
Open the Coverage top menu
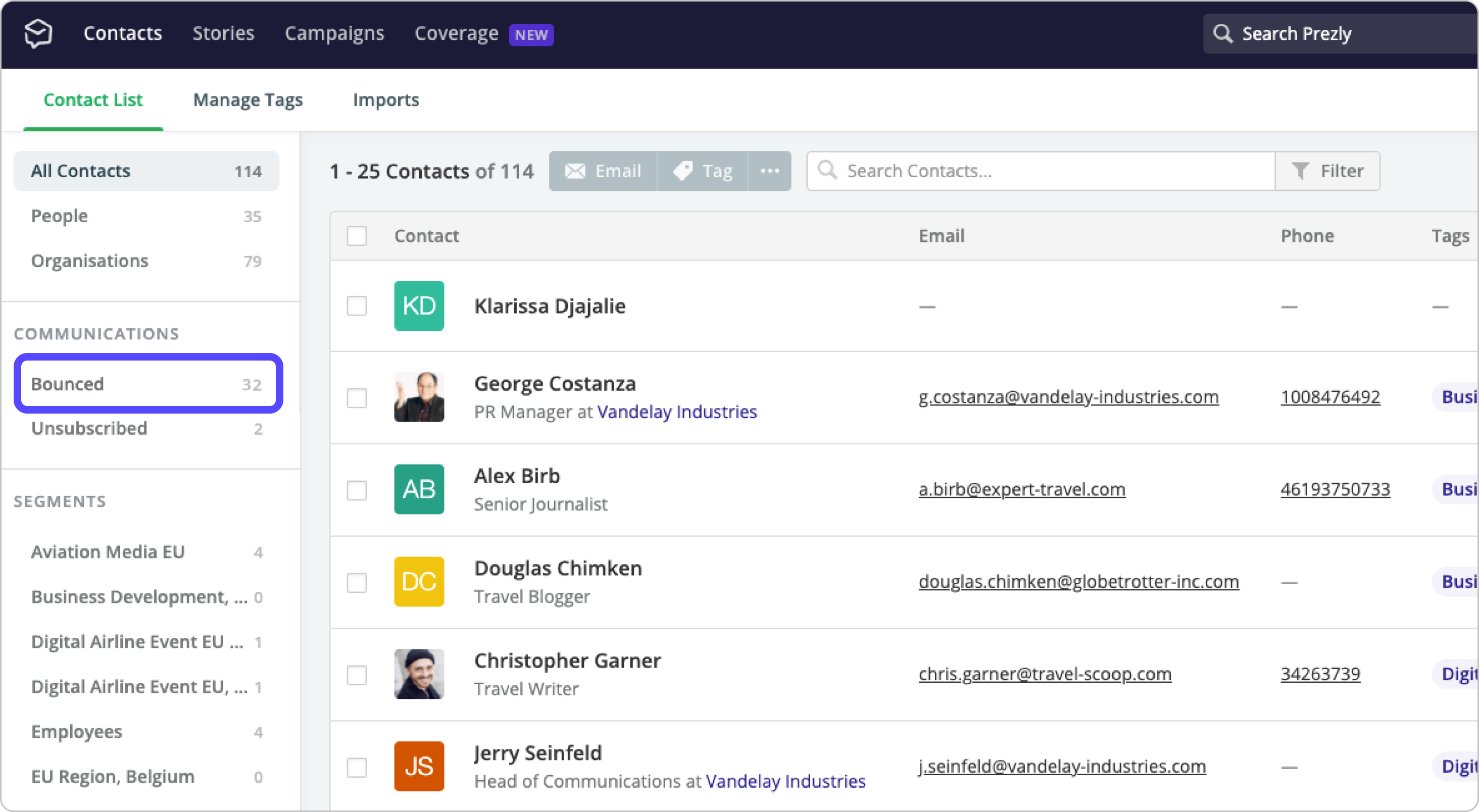(x=457, y=33)
